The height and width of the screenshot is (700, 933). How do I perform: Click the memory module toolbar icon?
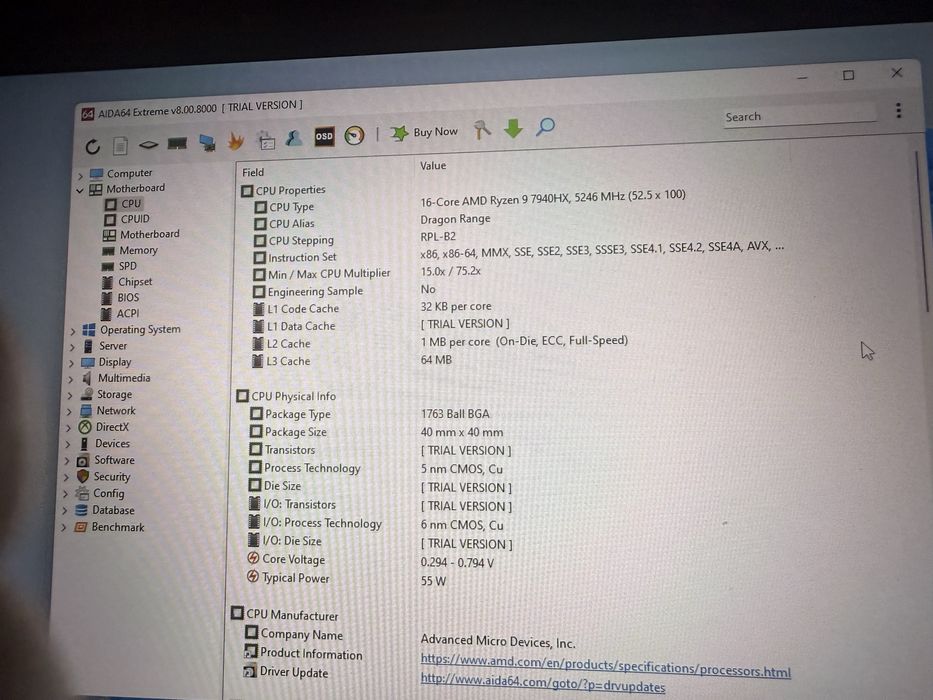[177, 143]
